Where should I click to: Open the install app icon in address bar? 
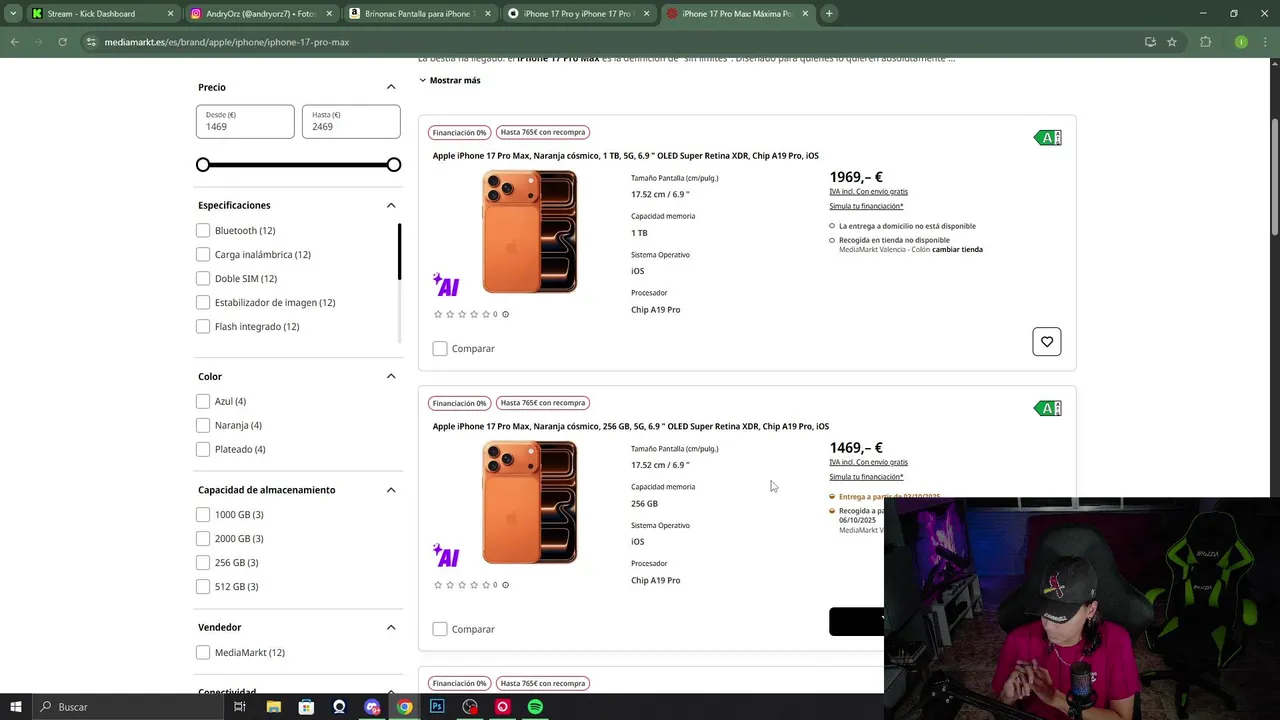(x=1150, y=42)
